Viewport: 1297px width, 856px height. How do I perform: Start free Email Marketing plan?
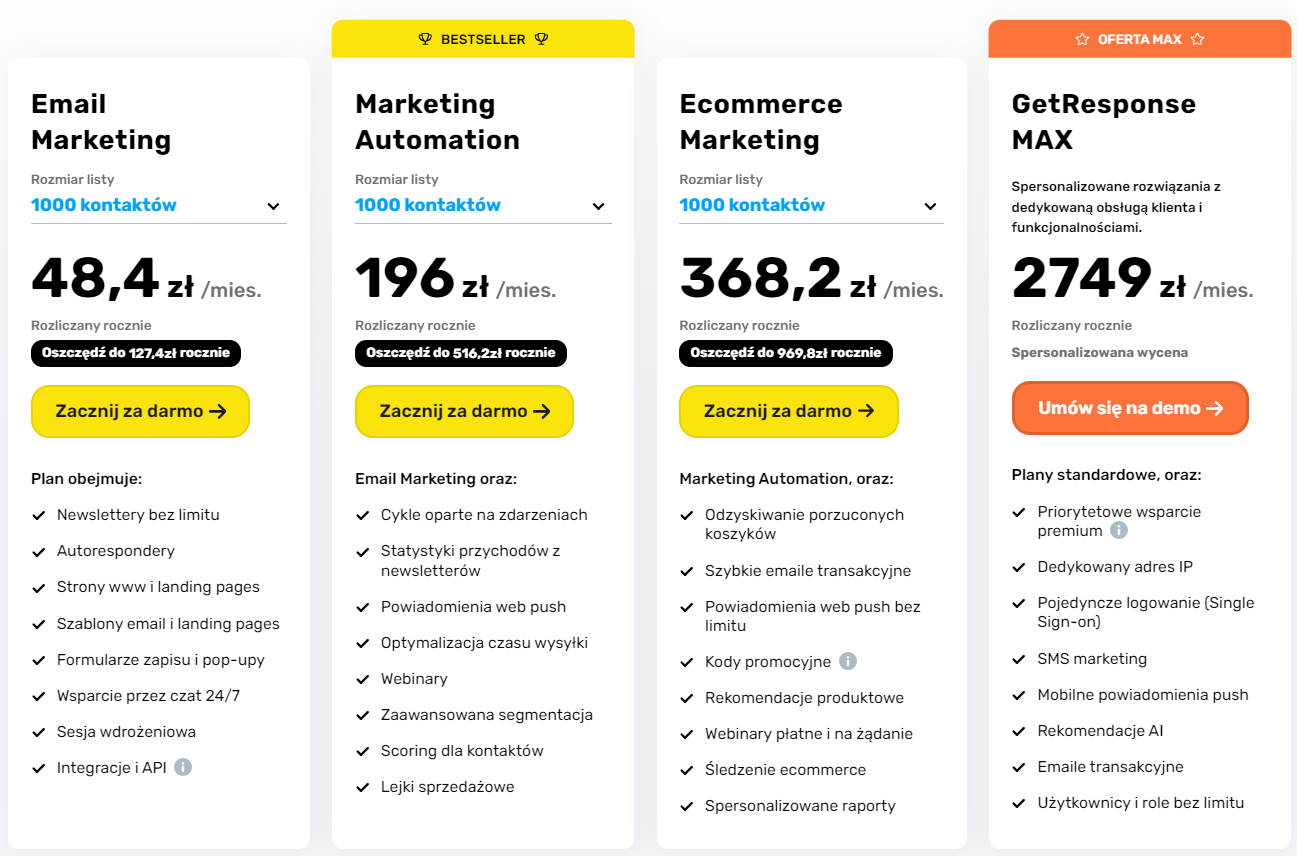coord(140,411)
